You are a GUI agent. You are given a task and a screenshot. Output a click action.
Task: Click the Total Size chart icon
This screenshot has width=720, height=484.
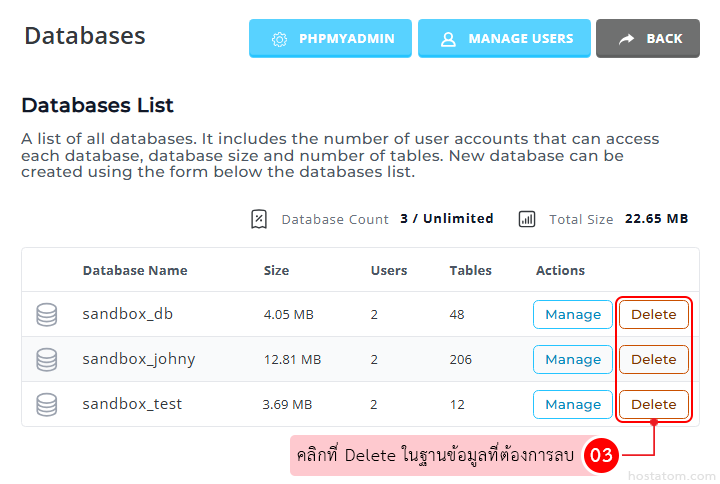[527, 219]
